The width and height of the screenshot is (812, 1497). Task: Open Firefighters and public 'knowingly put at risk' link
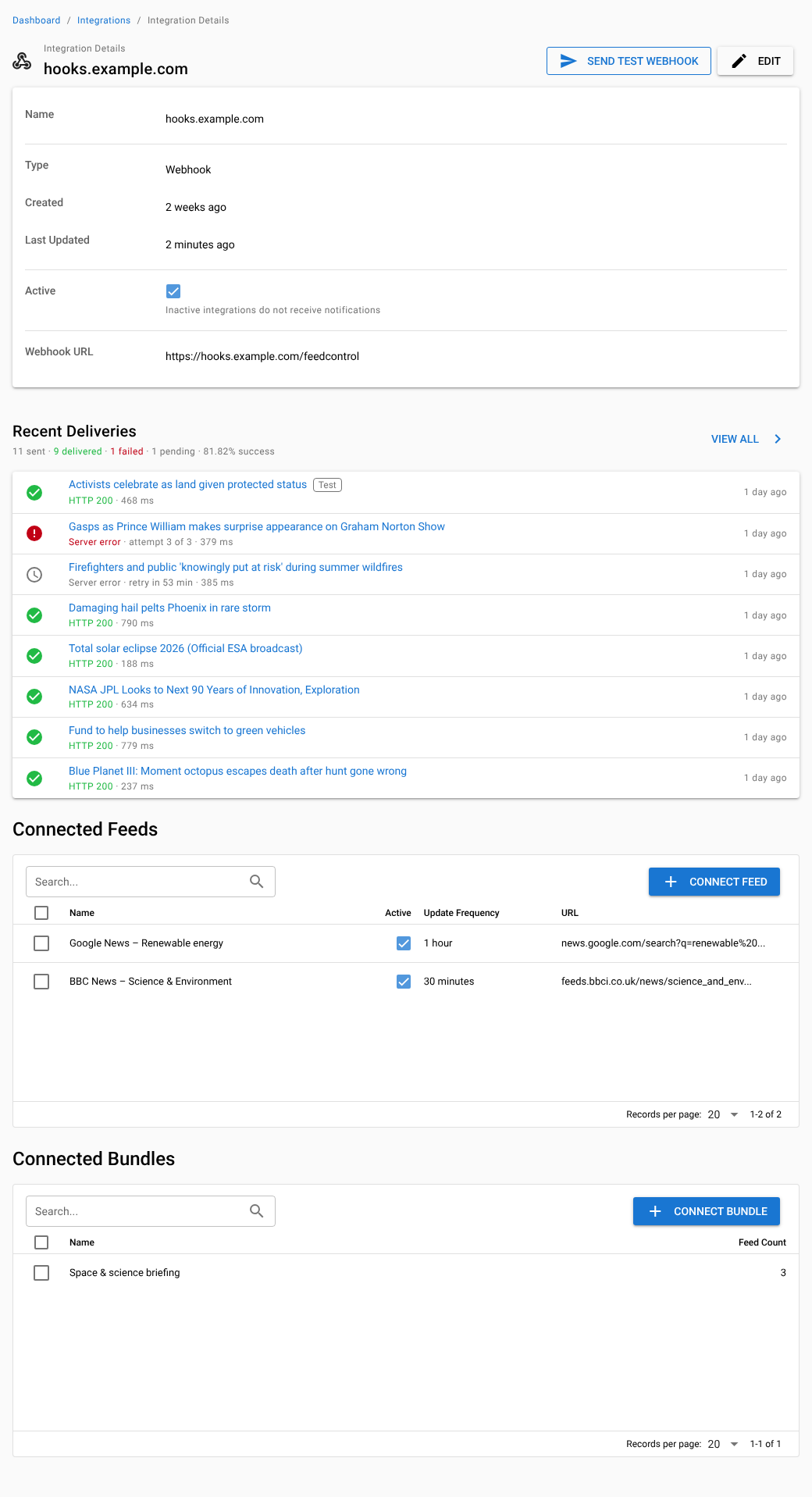click(236, 567)
